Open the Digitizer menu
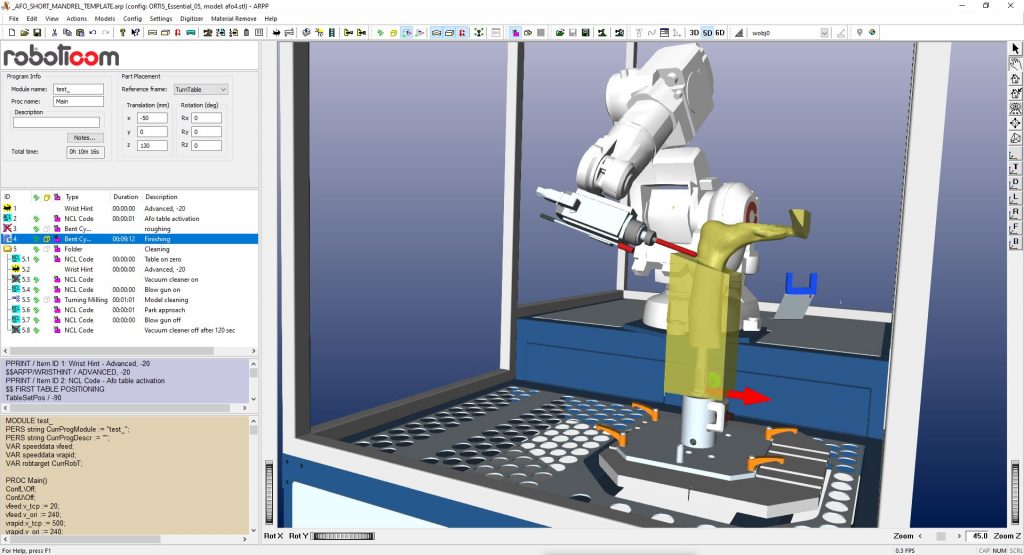Viewport: 1024px width, 555px height. [x=190, y=18]
